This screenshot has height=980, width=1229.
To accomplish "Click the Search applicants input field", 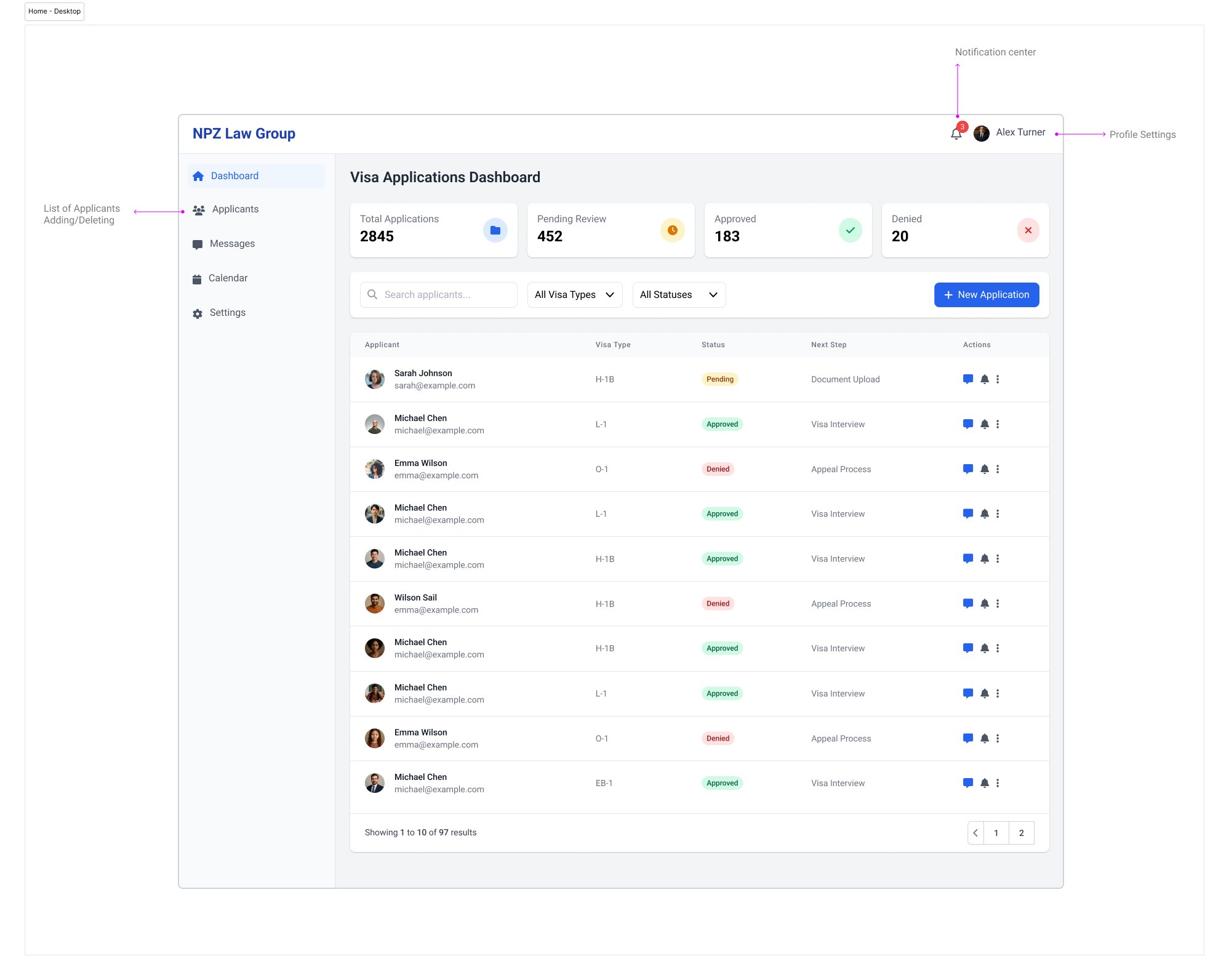I will pos(438,295).
